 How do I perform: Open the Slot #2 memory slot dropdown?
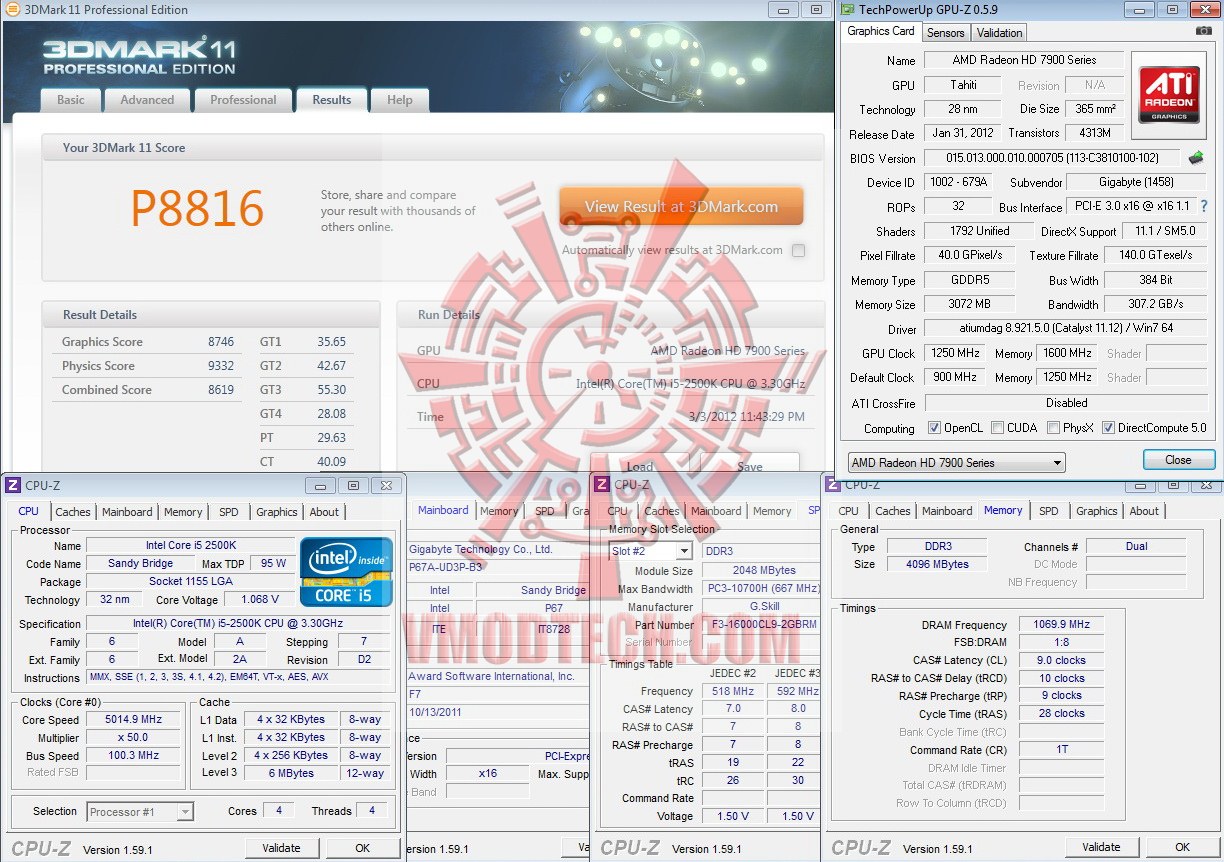(x=650, y=551)
